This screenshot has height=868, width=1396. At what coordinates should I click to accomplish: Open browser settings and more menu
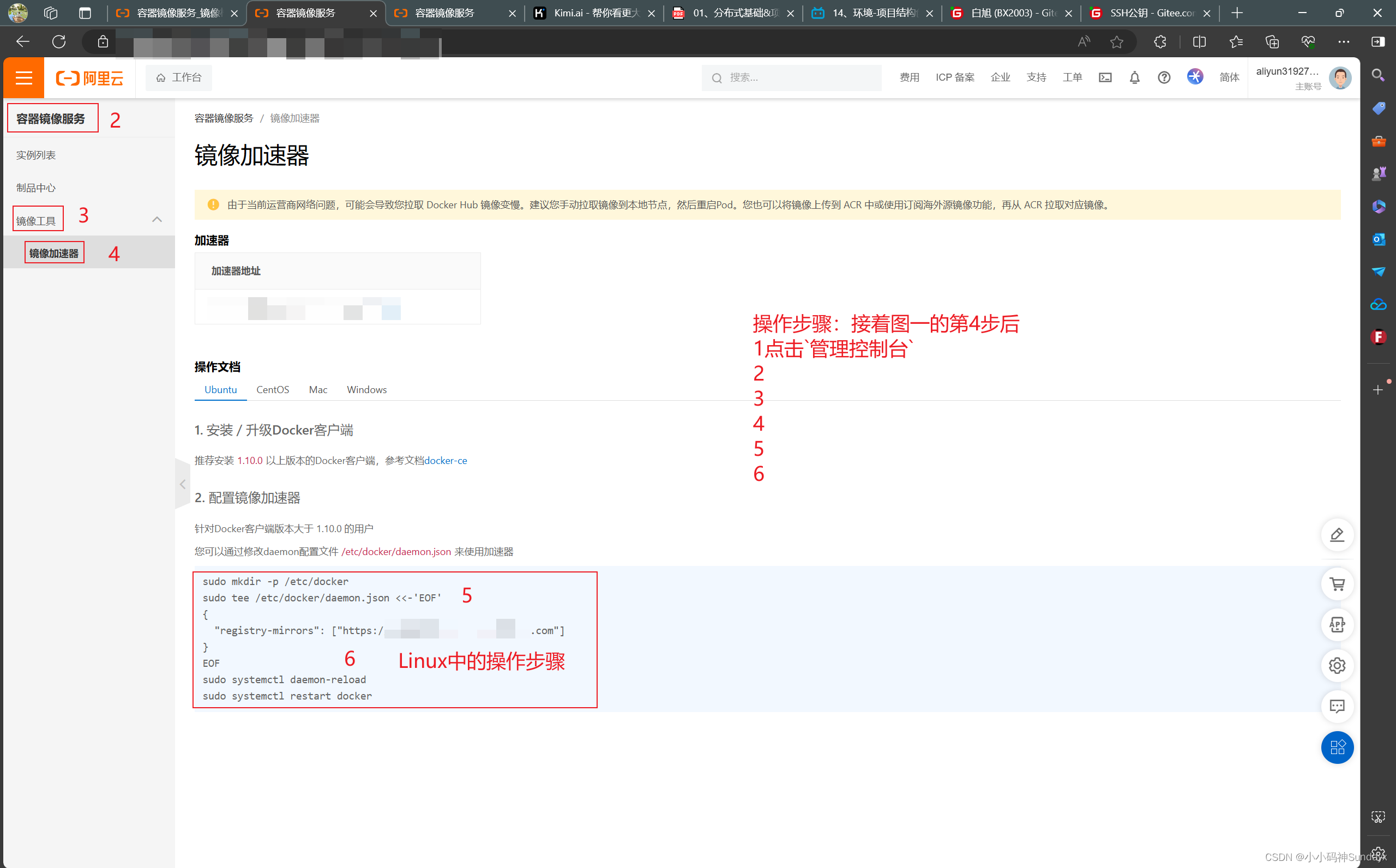pos(1344,41)
